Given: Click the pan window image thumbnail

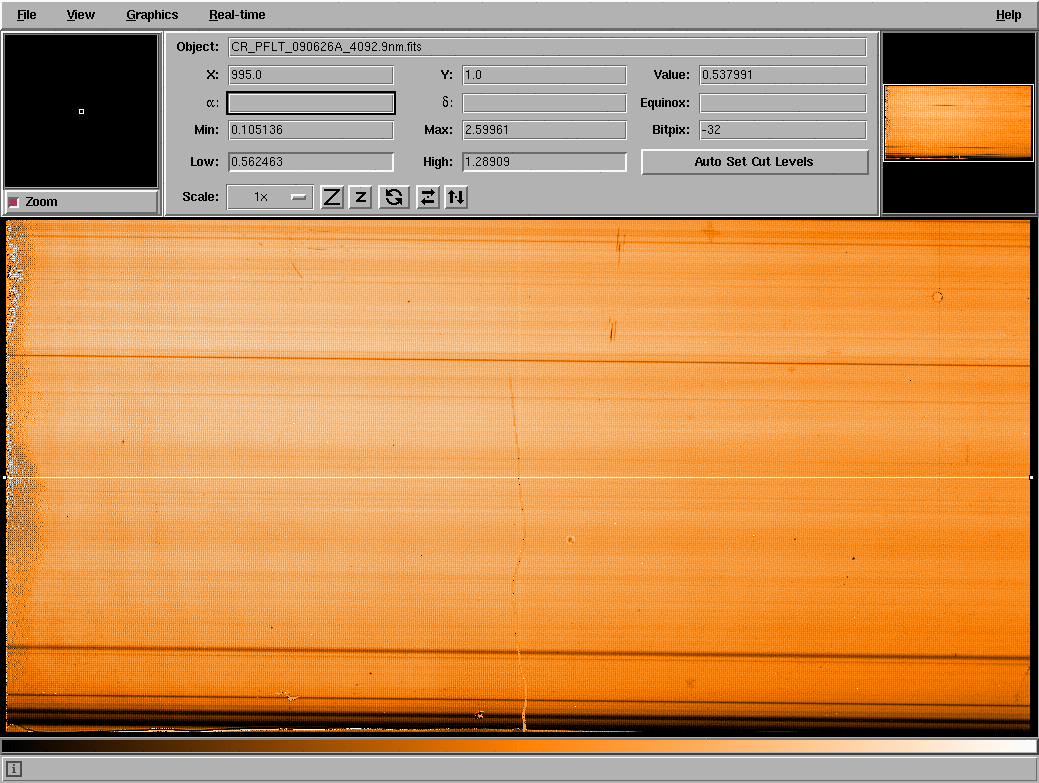Looking at the screenshot, I should 958,123.
